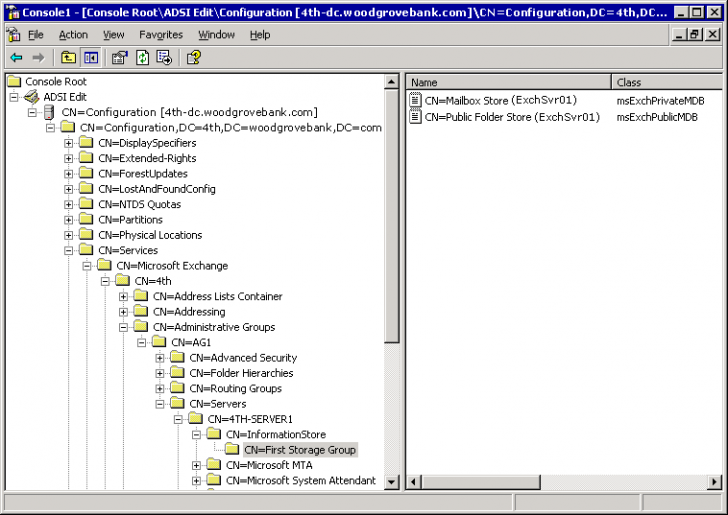The height and width of the screenshot is (515, 728).
Task: Sort by the Class column header
Action: (x=667, y=82)
